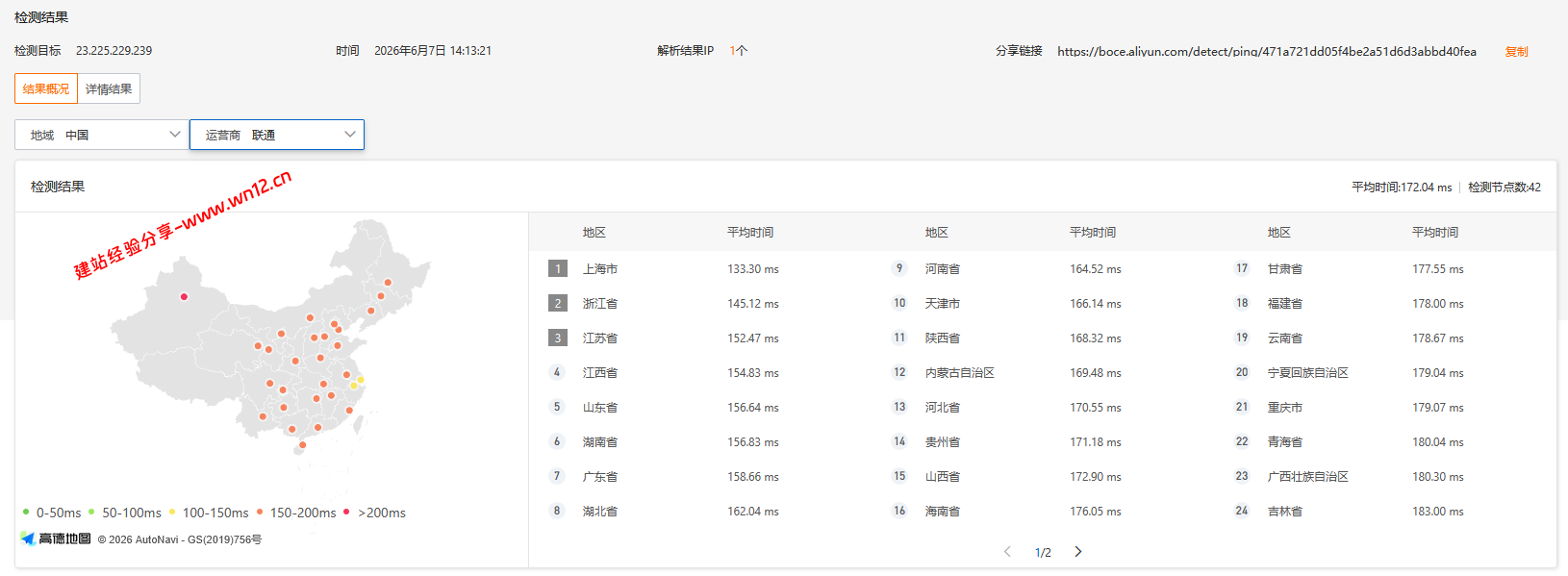1568x576 pixels.
Task: Select the 天津市 row
Action: click(x=1043, y=304)
